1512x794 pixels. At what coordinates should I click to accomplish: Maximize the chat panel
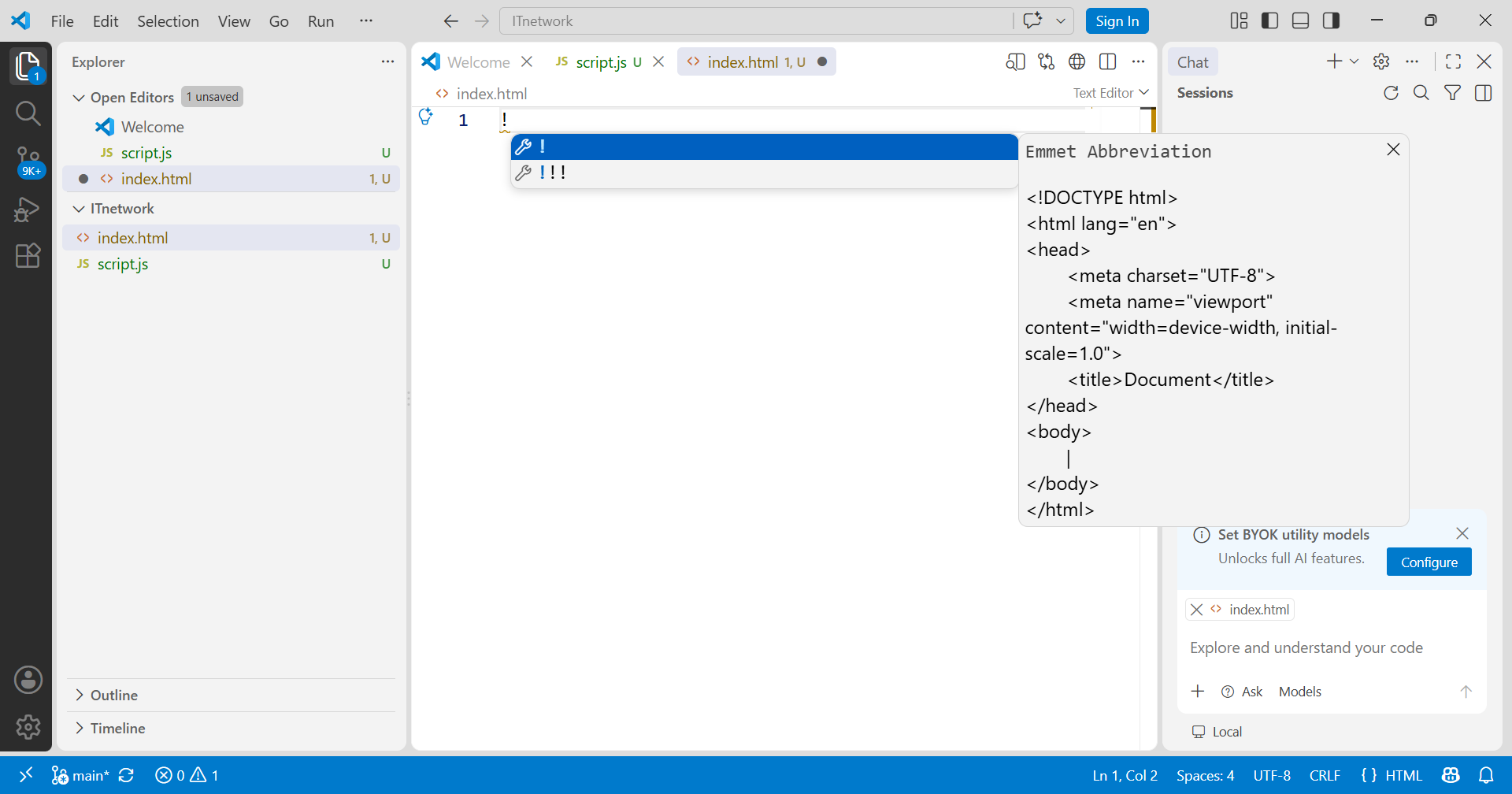[x=1453, y=61]
